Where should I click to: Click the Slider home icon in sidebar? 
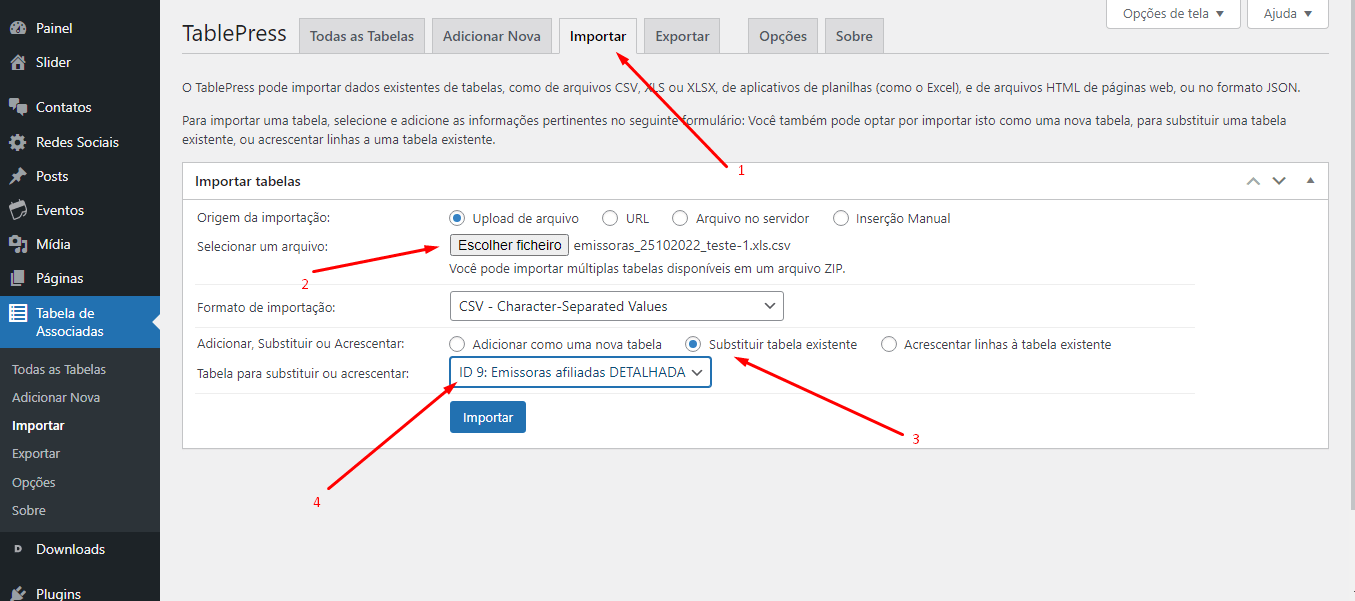18,62
